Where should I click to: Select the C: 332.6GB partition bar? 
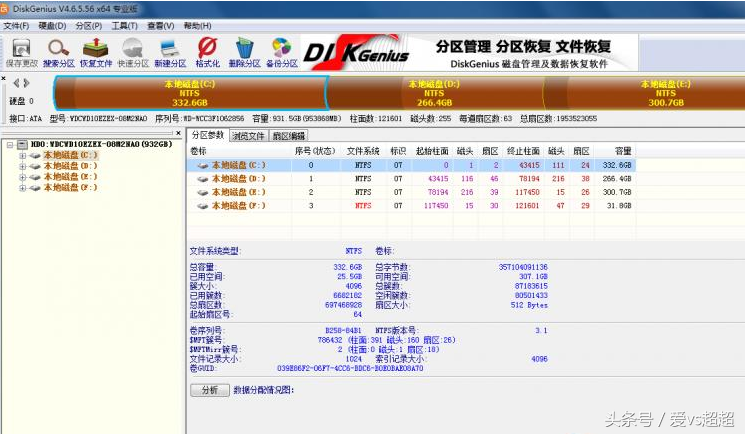(190, 93)
